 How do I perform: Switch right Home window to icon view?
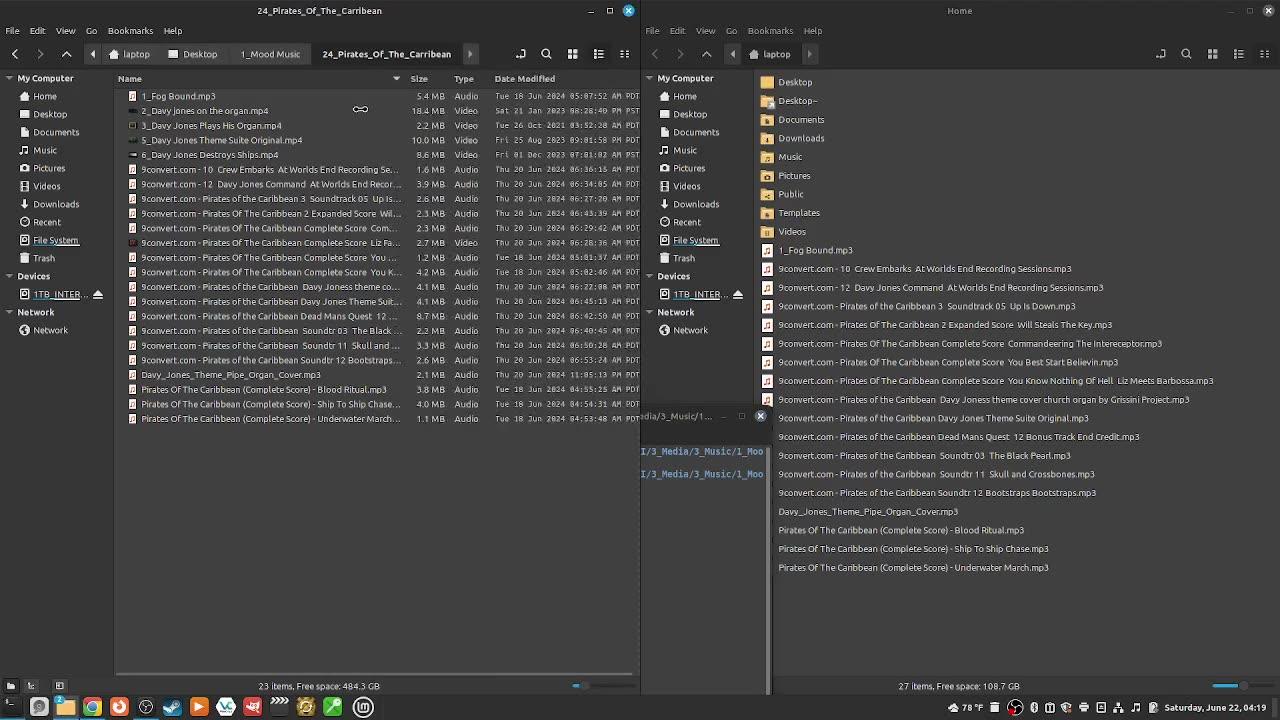1213,54
